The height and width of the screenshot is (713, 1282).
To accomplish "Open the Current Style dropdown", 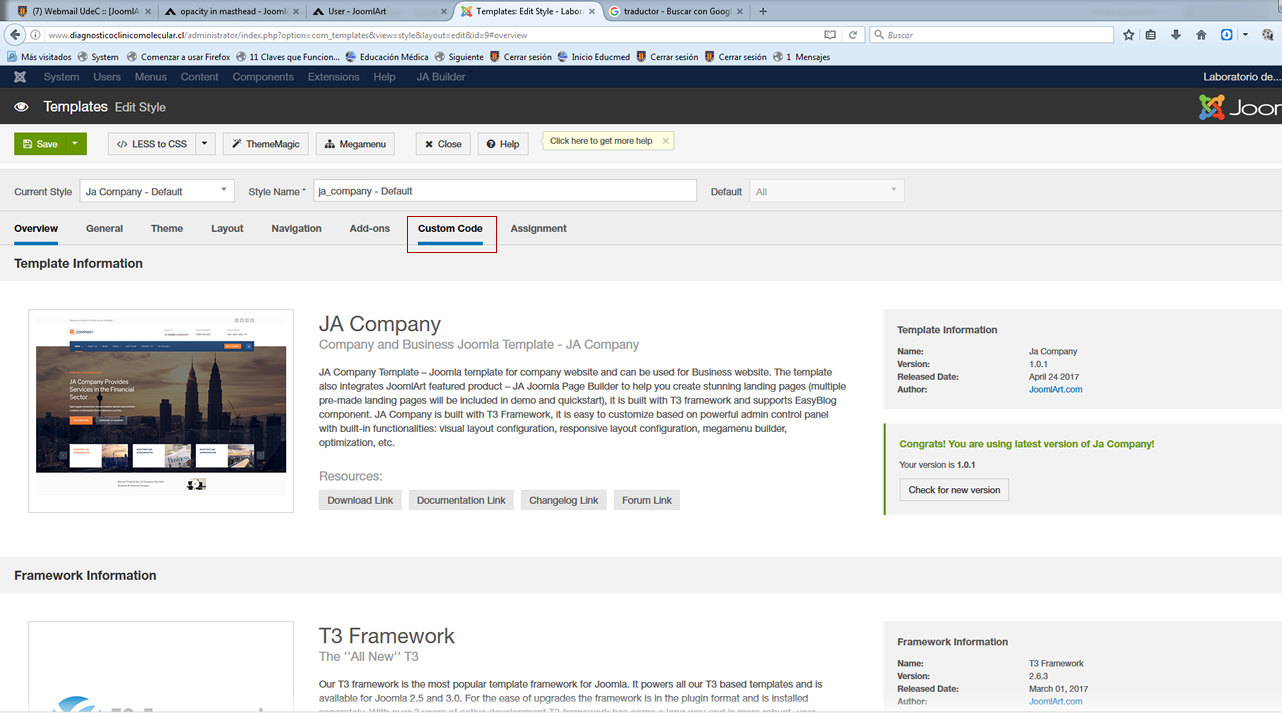I will tap(156, 191).
